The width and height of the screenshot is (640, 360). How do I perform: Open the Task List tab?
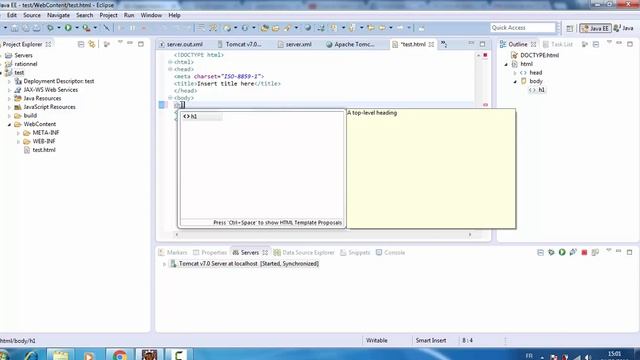pos(558,44)
